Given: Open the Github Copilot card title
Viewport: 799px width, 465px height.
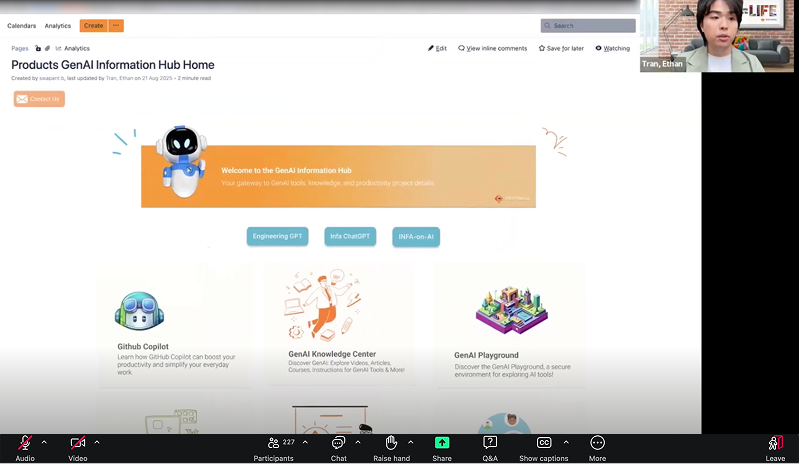Looking at the screenshot, I should tap(143, 346).
